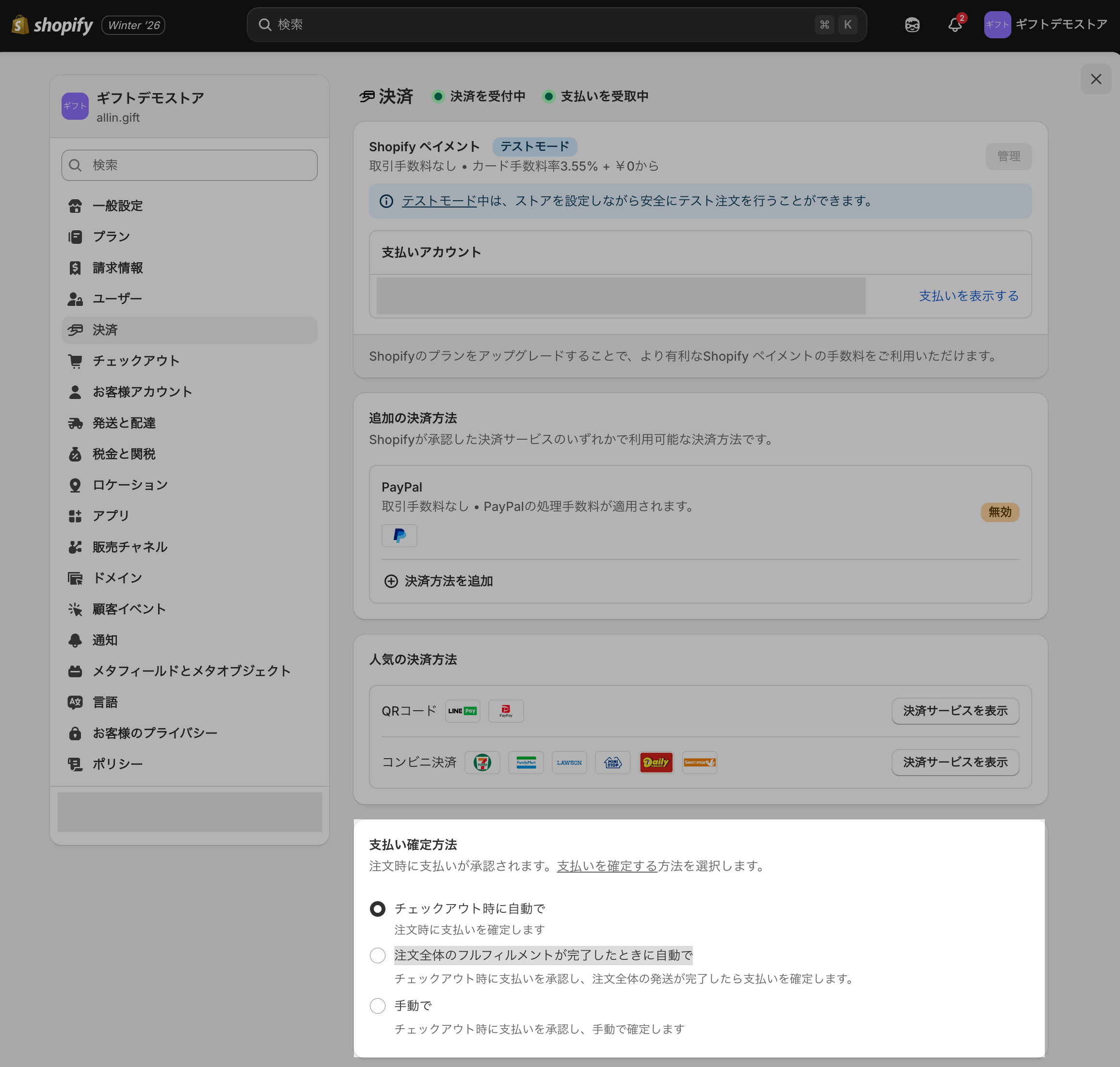Click the LINE Pay payment icon
The width and height of the screenshot is (1120, 1067).
tap(463, 711)
